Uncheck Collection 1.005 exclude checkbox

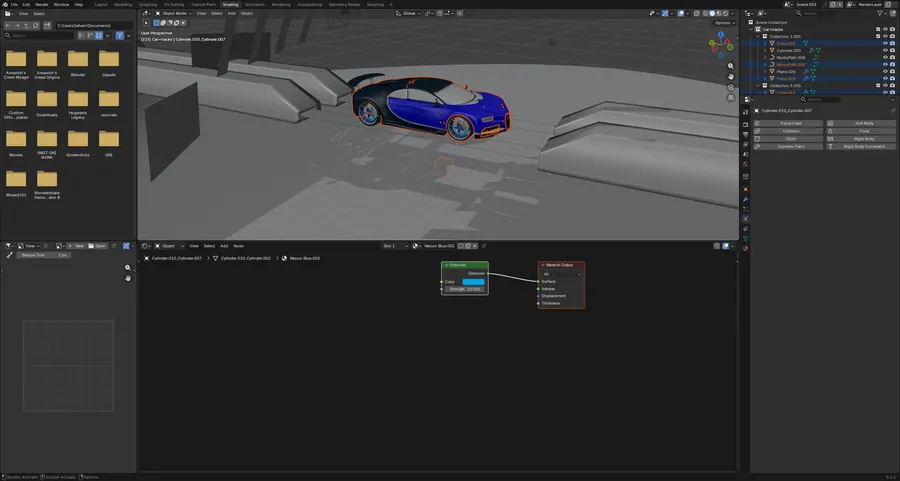[878, 36]
